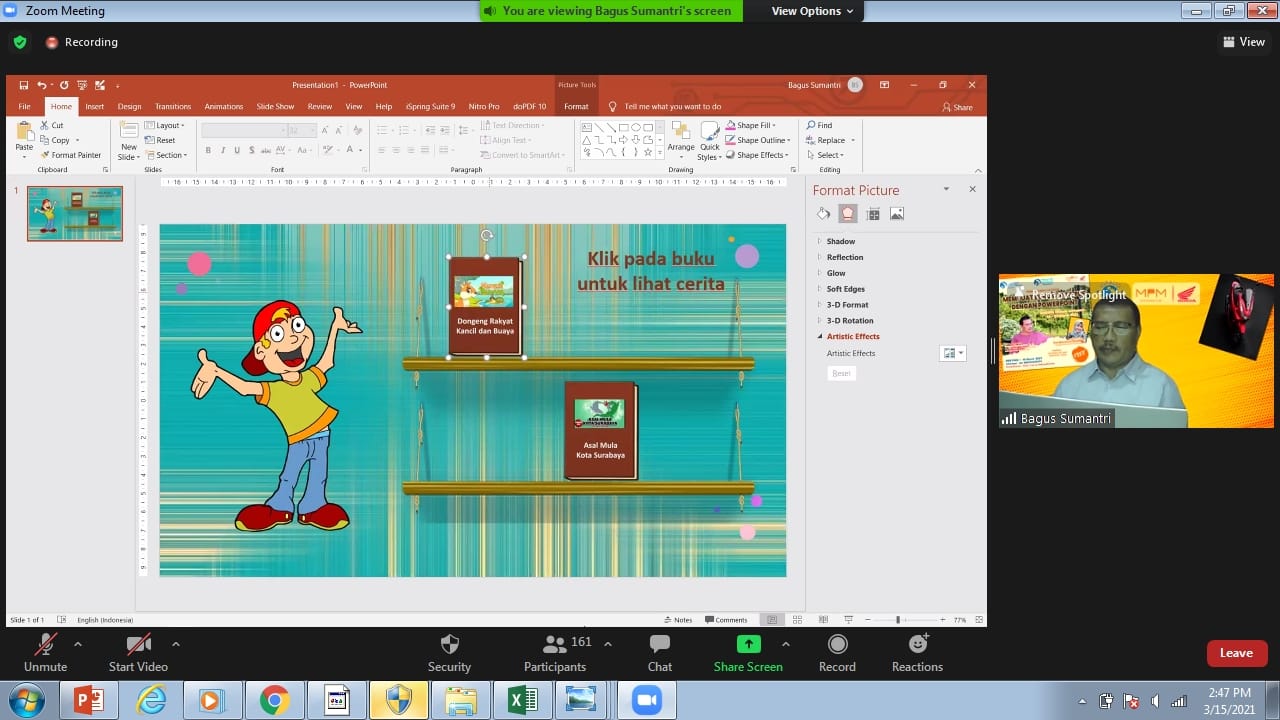Viewport: 1280px width, 720px height.
Task: Expand the 3-D Format section
Action: (x=843, y=305)
